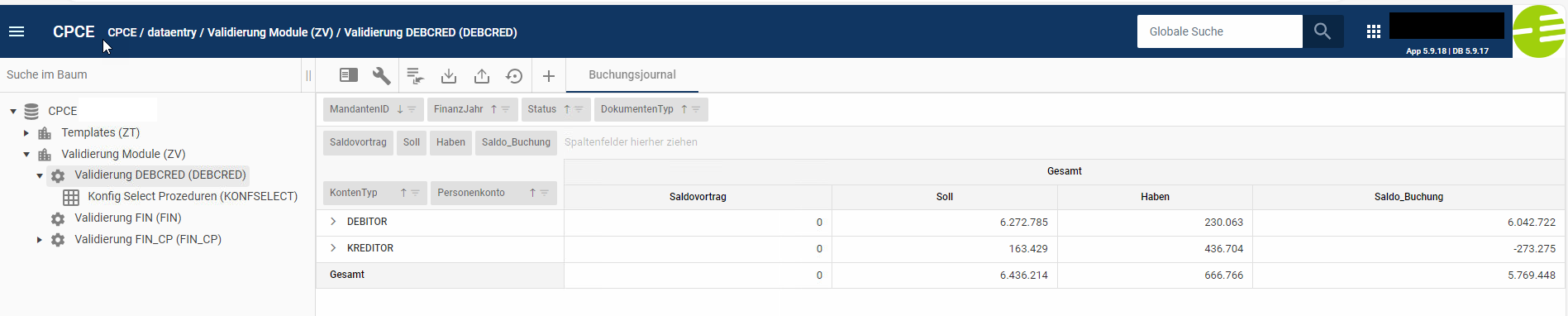The width and height of the screenshot is (1568, 316).
Task: Toggle MandantenID sort direction arrow
Action: tap(400, 109)
